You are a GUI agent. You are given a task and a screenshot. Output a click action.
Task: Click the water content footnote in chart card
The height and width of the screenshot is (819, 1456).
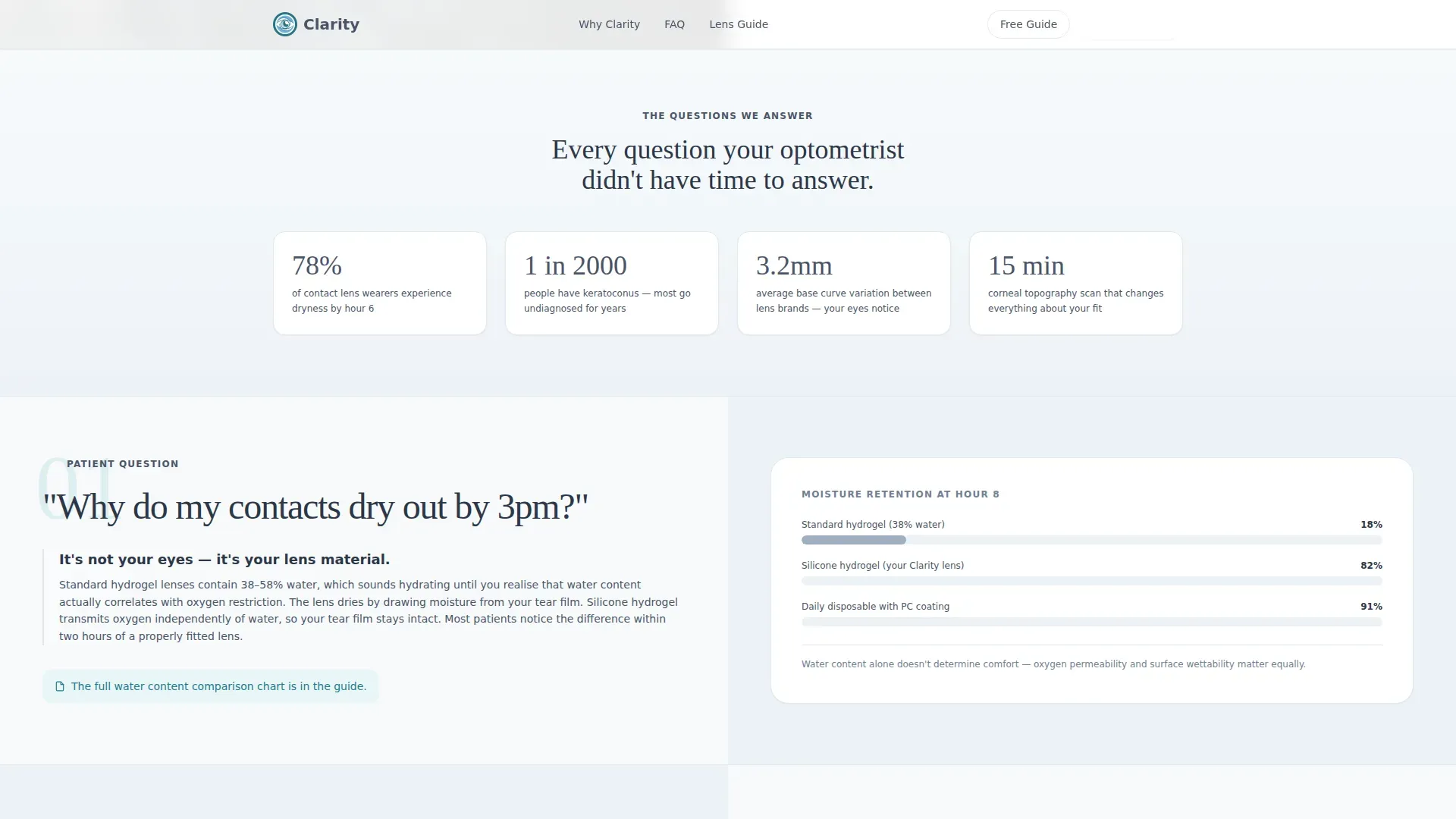tap(1053, 664)
